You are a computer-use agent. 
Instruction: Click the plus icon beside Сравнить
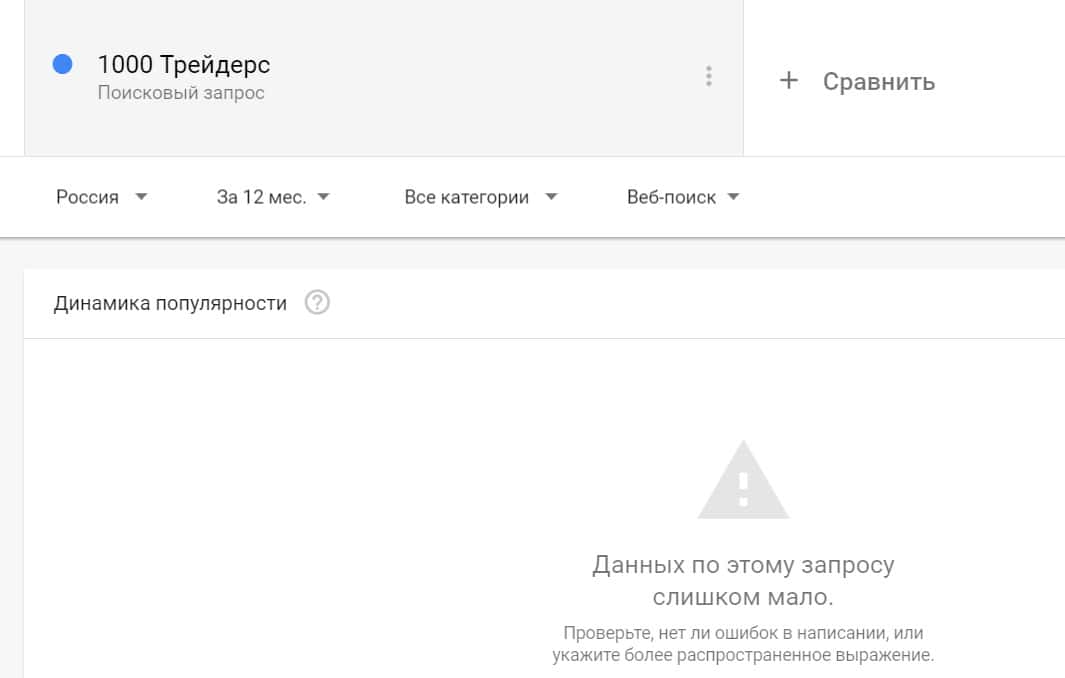pyautogui.click(x=789, y=80)
